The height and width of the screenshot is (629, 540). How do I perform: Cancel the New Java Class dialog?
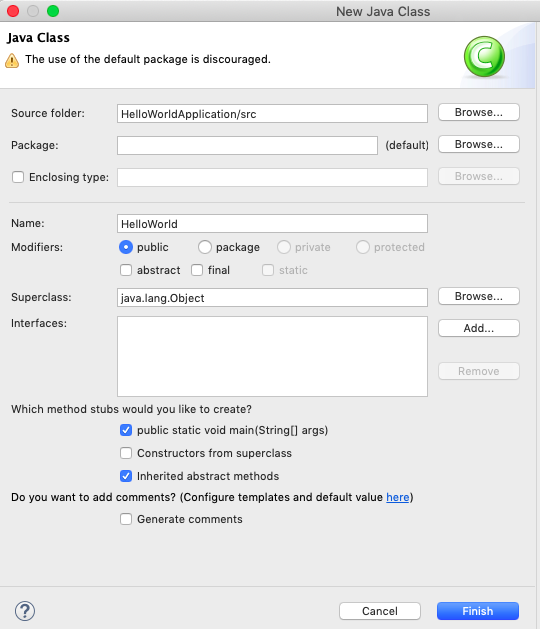[380, 611]
